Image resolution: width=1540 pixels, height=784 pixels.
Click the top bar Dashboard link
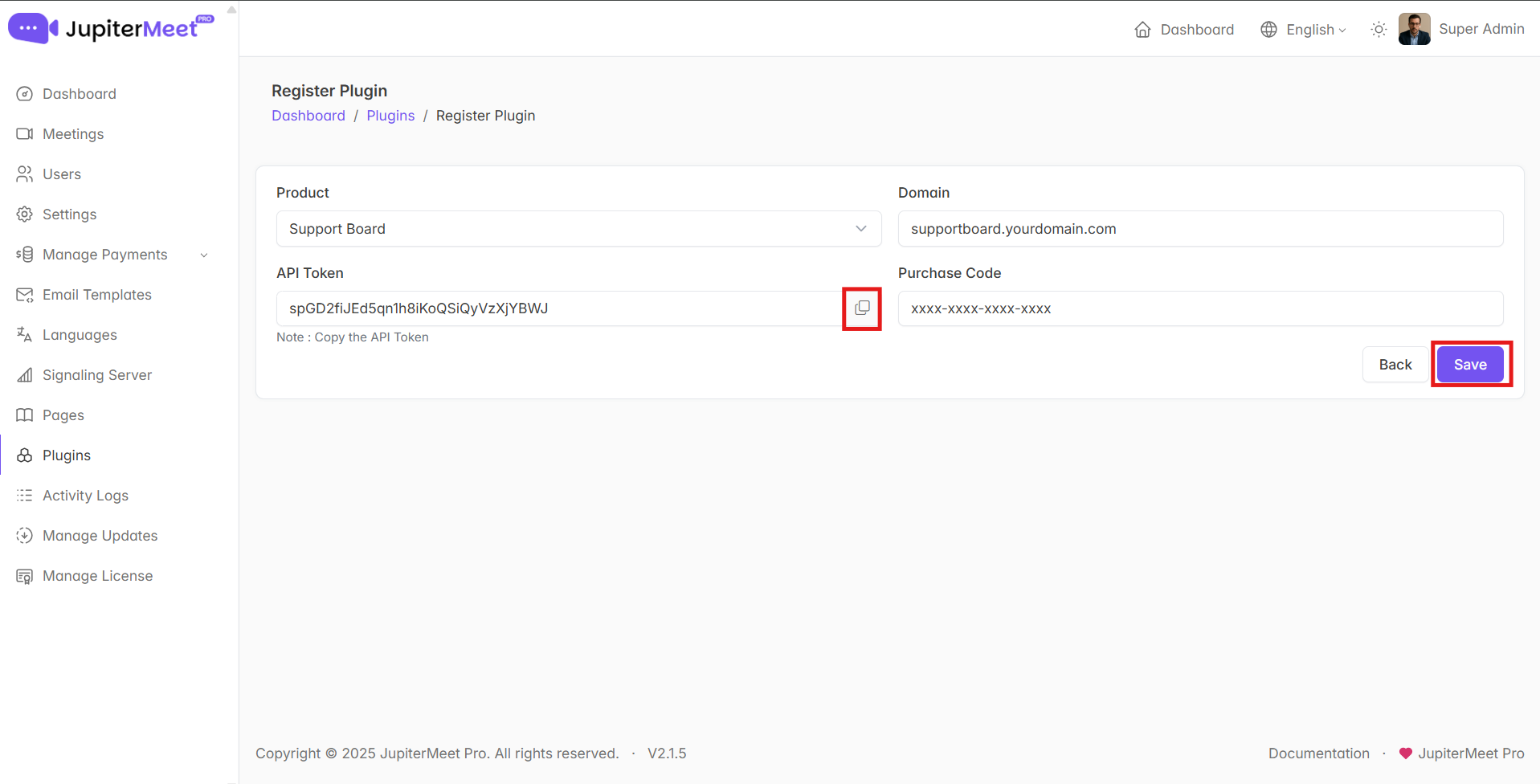pyautogui.click(x=1197, y=30)
